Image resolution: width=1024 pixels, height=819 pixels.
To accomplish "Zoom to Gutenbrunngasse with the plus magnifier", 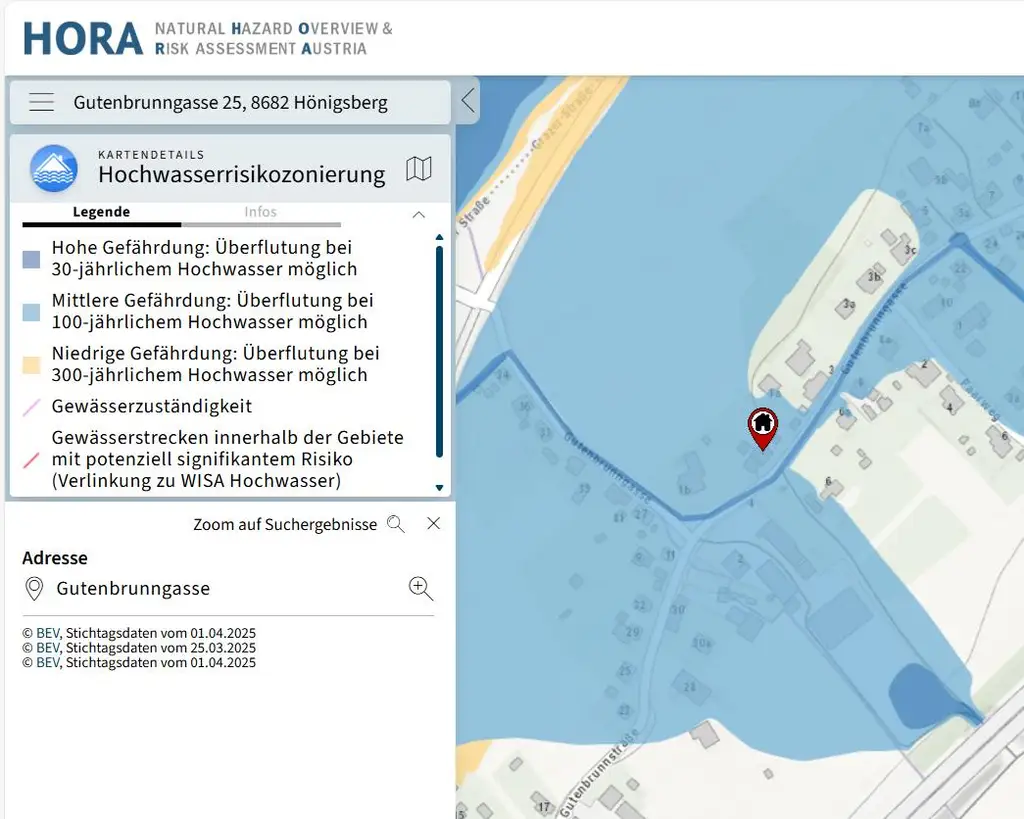I will click(x=421, y=589).
